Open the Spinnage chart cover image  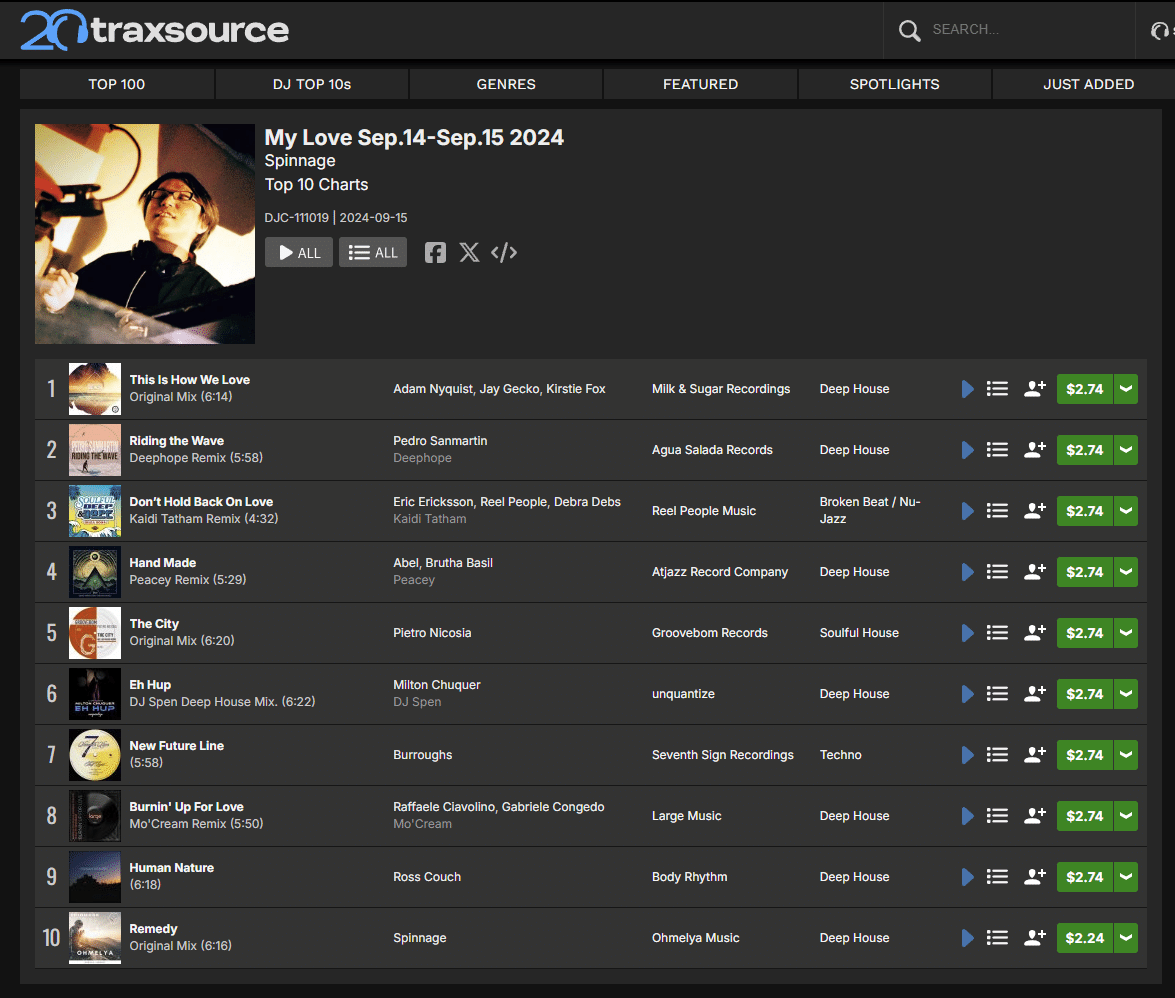coord(145,234)
